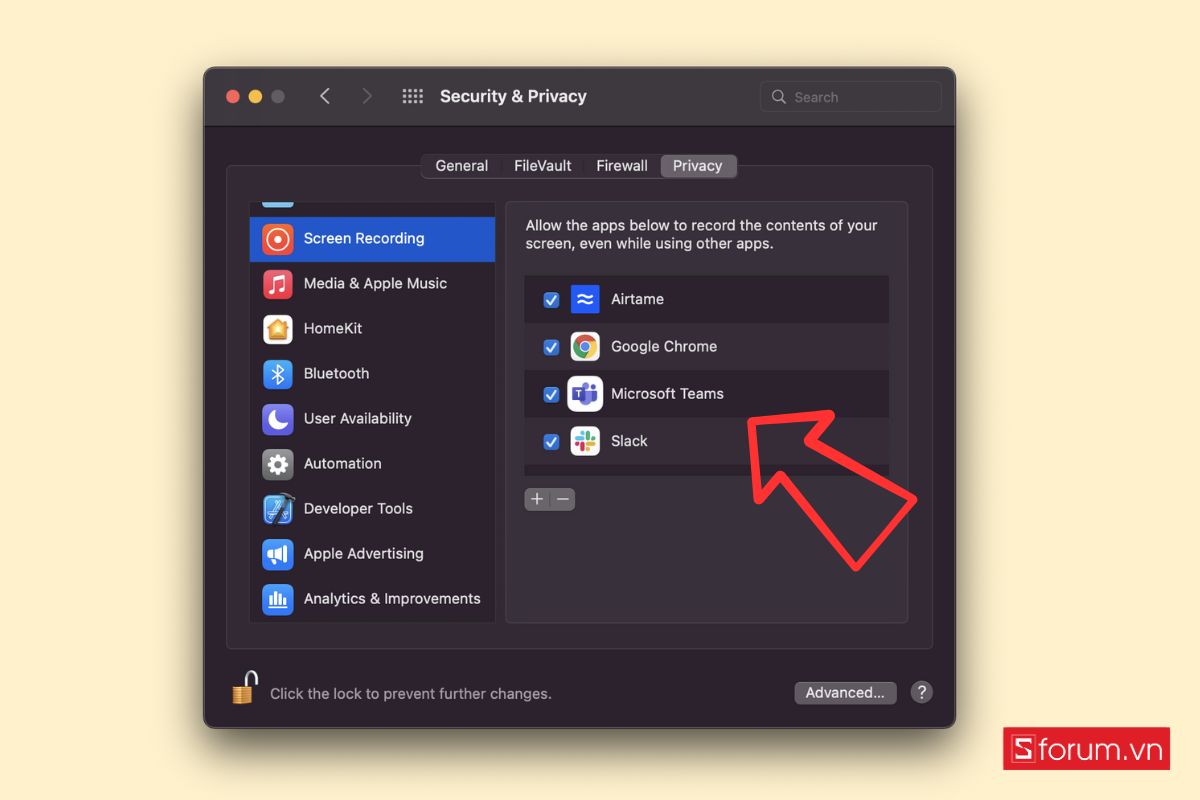Switch to the Firewall tab
The height and width of the screenshot is (800, 1200).
(622, 166)
